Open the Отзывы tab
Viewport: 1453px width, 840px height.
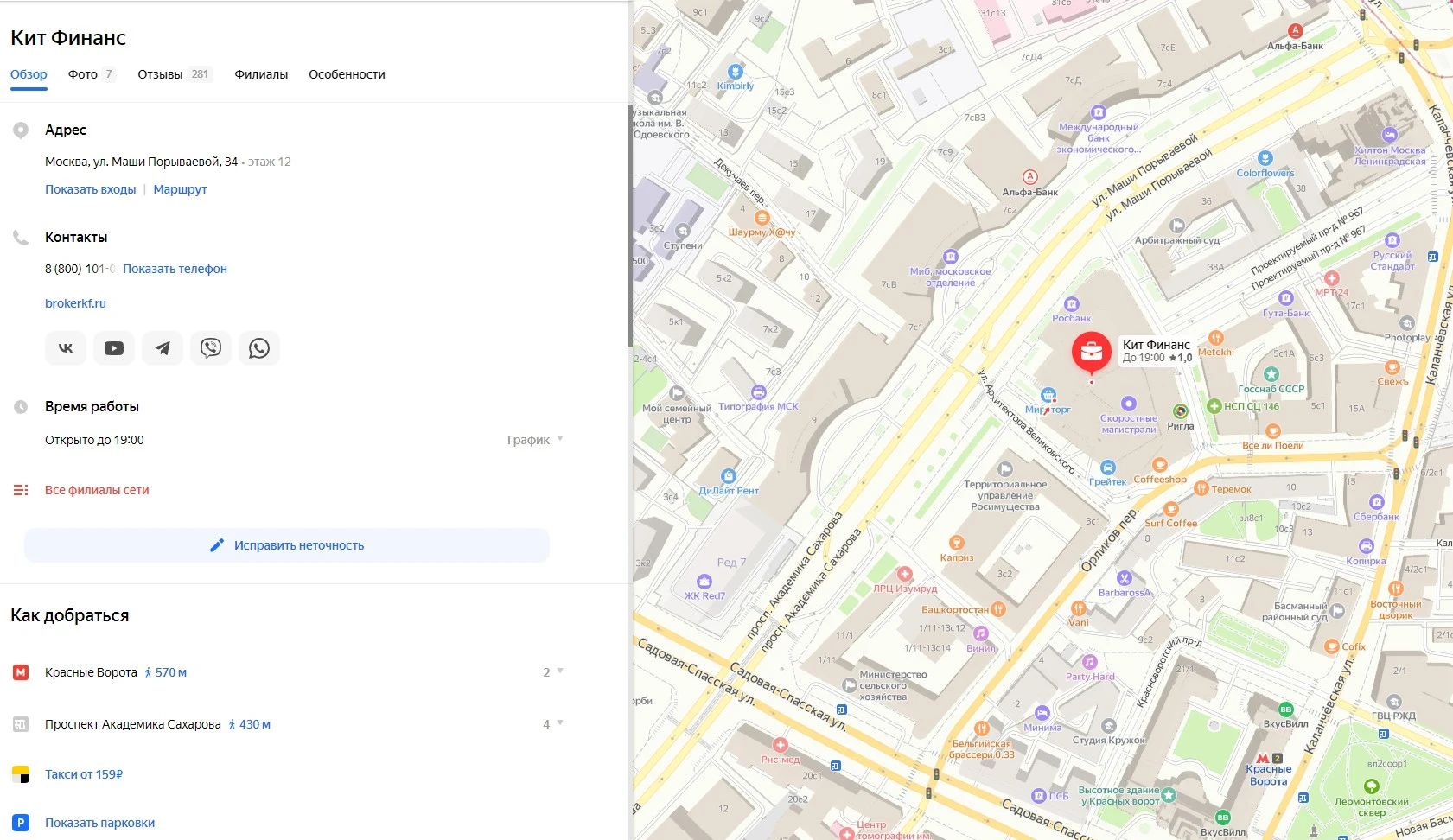click(x=175, y=74)
